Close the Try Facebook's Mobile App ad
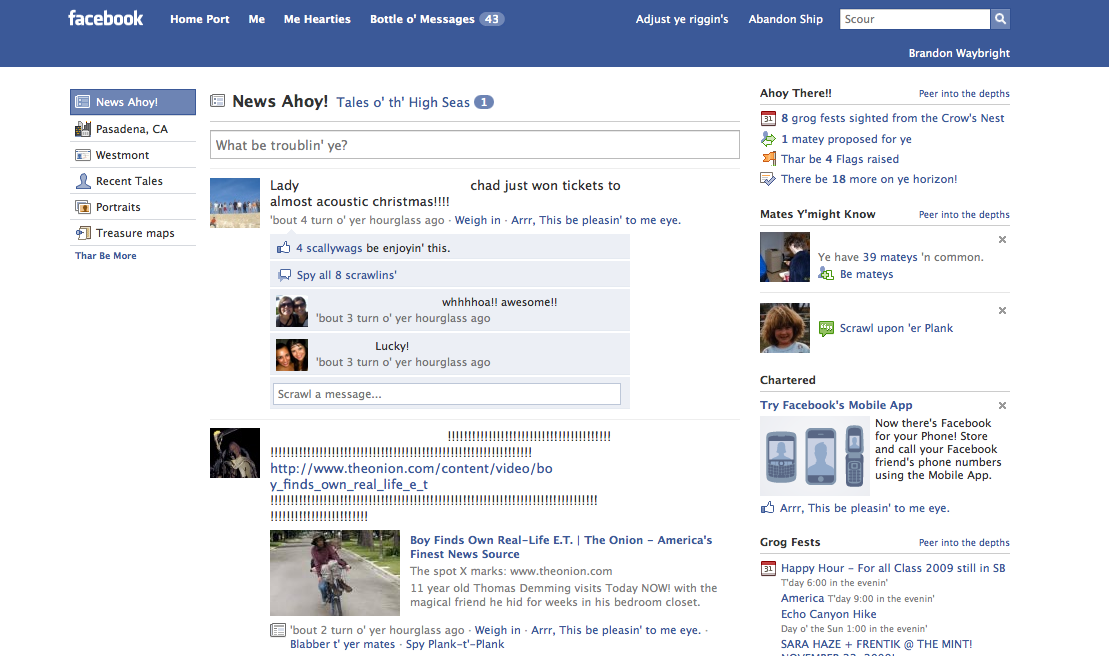Screen dimensions: 1109x656 click(x=1002, y=406)
